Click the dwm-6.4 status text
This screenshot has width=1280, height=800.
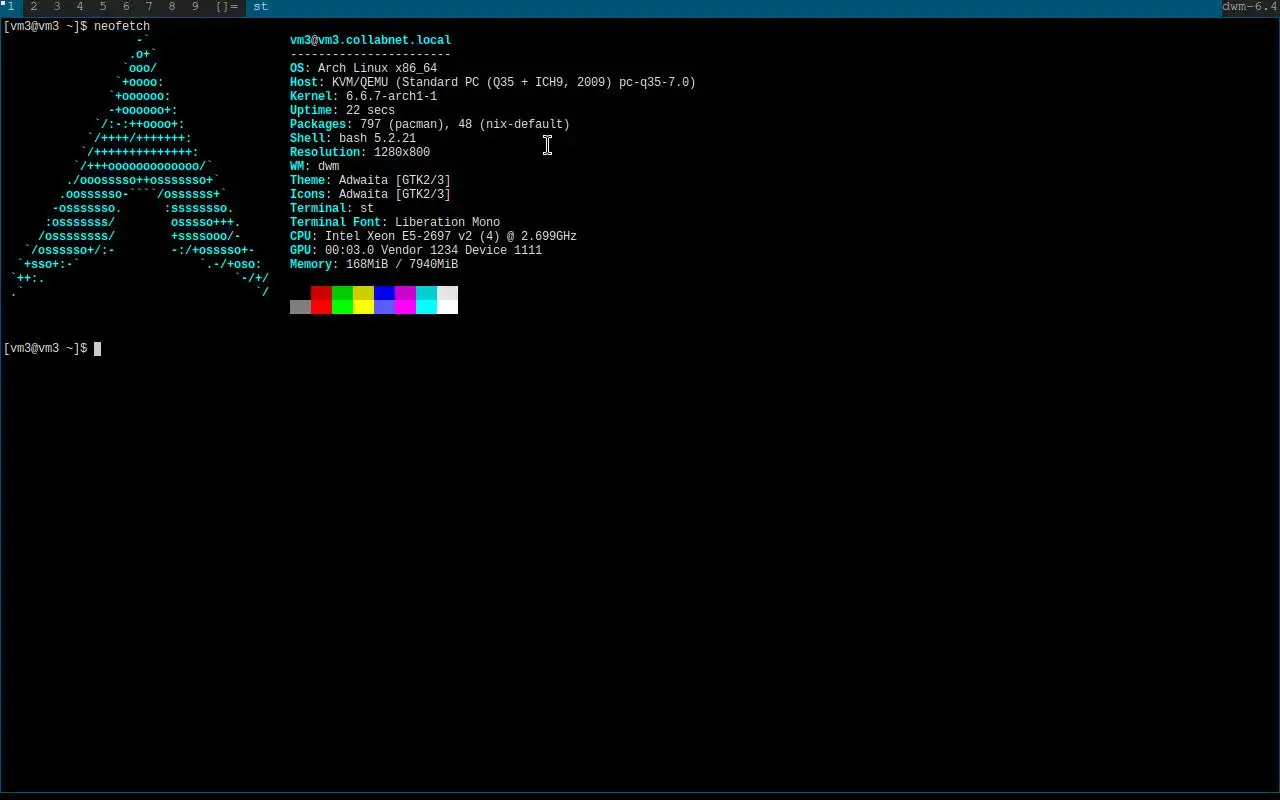tap(1250, 7)
